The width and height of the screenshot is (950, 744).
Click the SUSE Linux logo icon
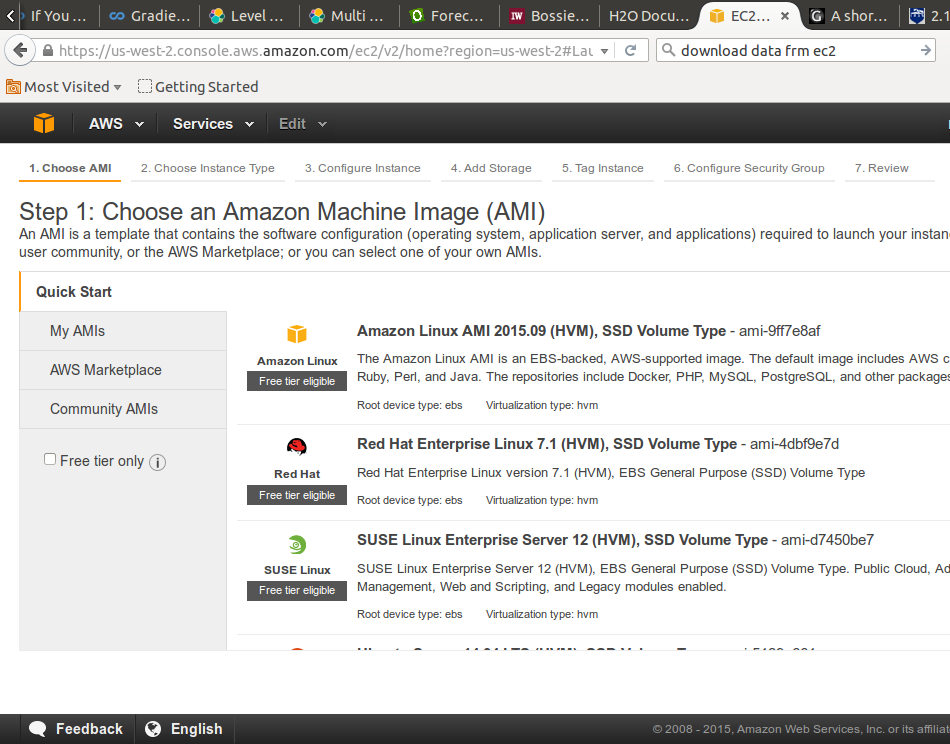point(297,545)
